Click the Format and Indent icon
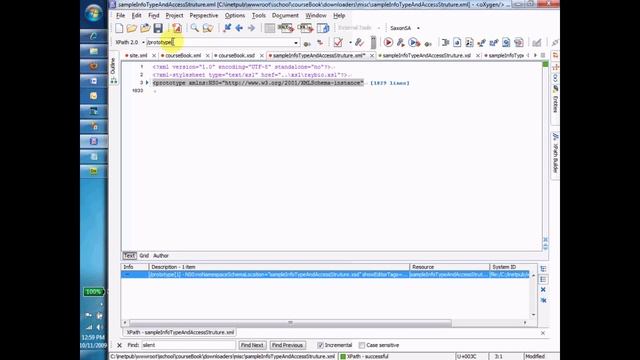 coord(445,42)
